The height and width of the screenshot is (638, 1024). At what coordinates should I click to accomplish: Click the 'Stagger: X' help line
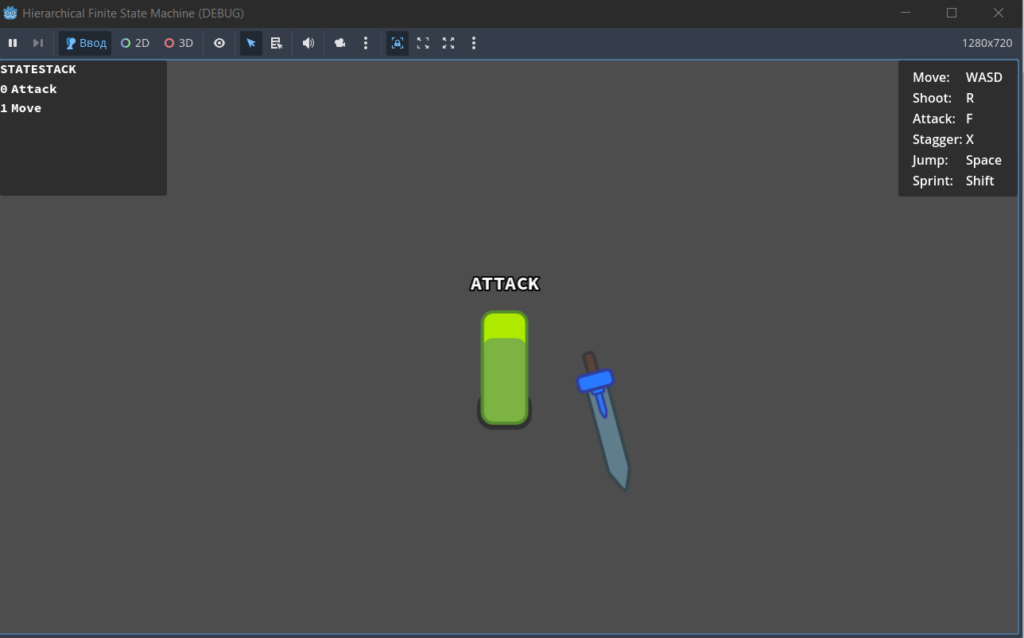click(x=943, y=140)
